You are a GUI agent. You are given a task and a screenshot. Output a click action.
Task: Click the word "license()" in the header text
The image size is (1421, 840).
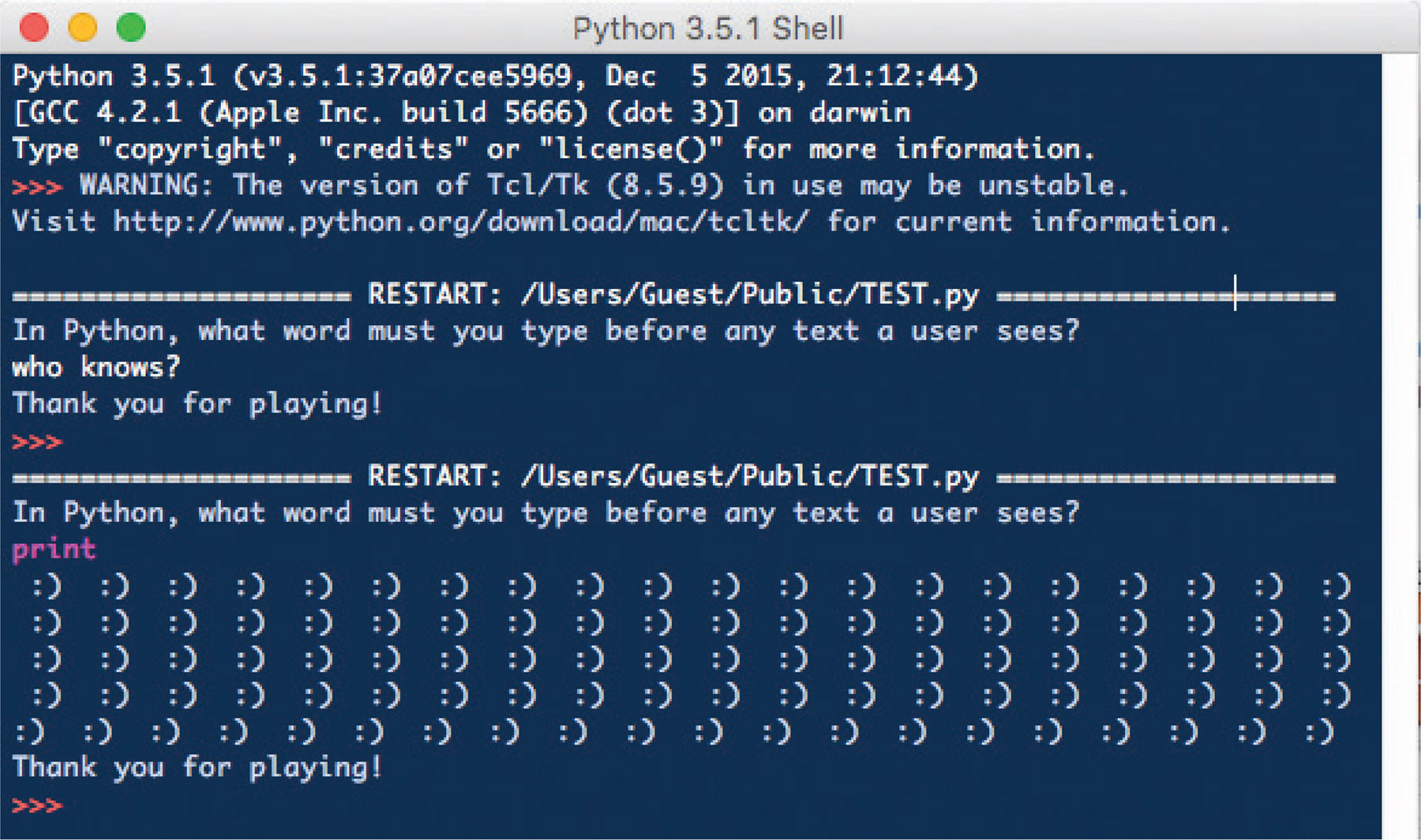[x=630, y=149]
